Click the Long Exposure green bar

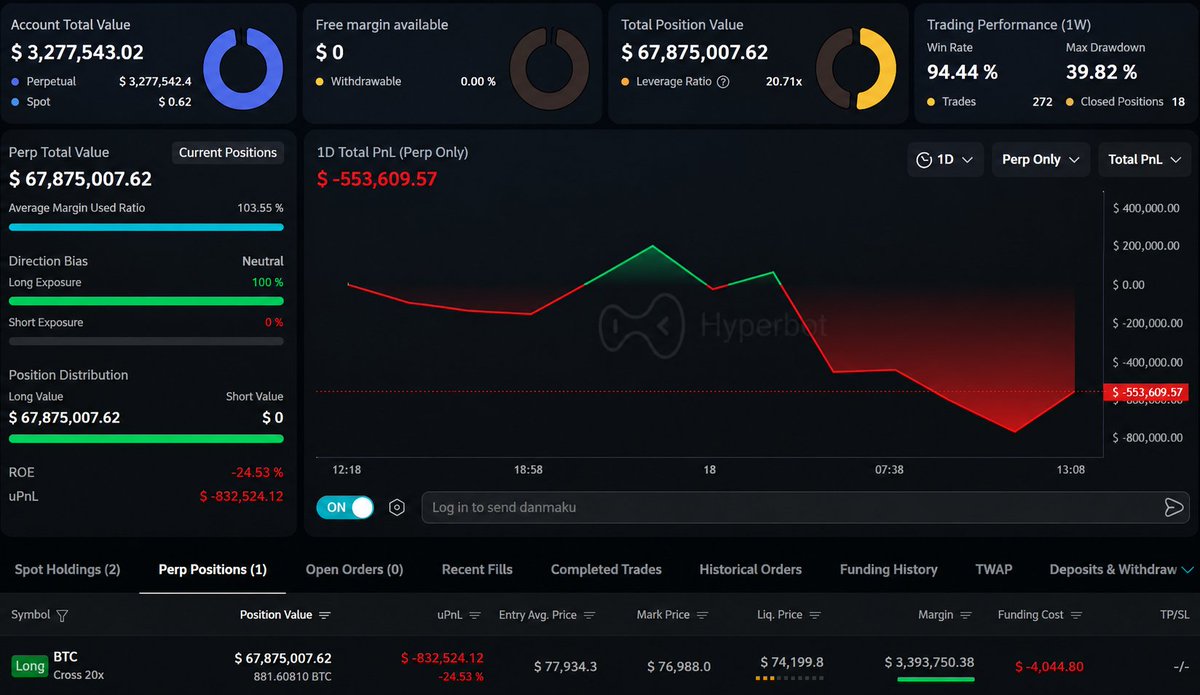pyautogui.click(x=146, y=300)
